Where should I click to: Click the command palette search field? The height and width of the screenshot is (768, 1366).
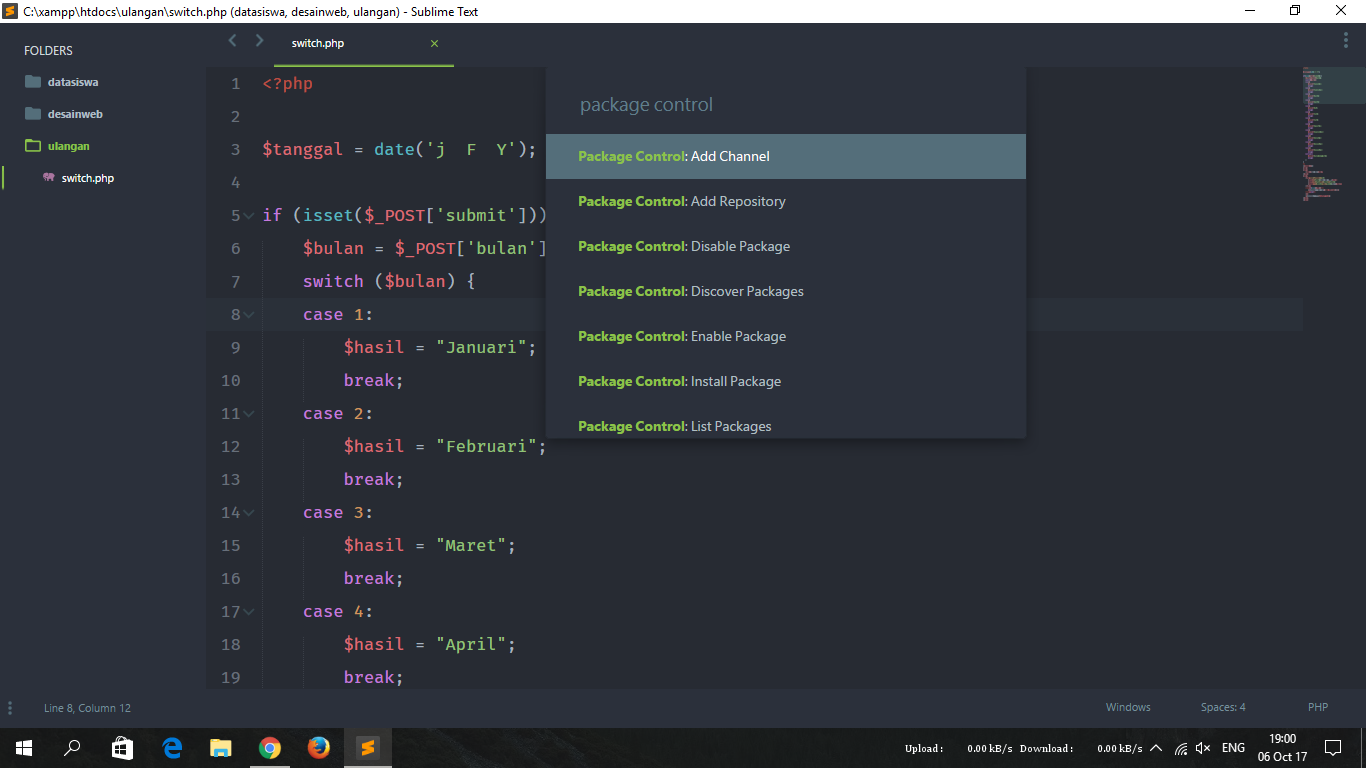(x=786, y=105)
